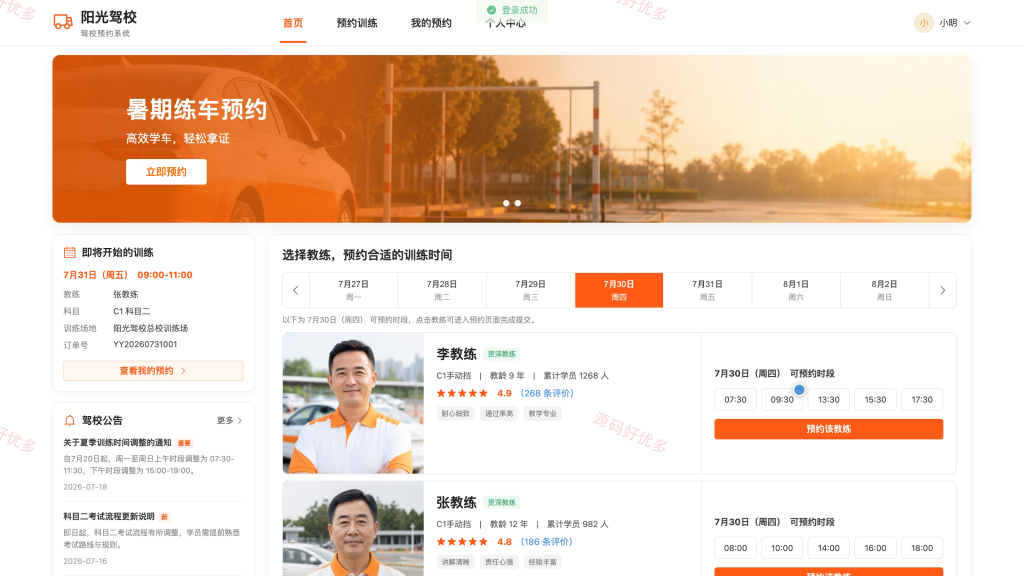The image size is (1024, 576).
Task: Click 张教练's 讲解清晰 tag
Action: click(455, 562)
